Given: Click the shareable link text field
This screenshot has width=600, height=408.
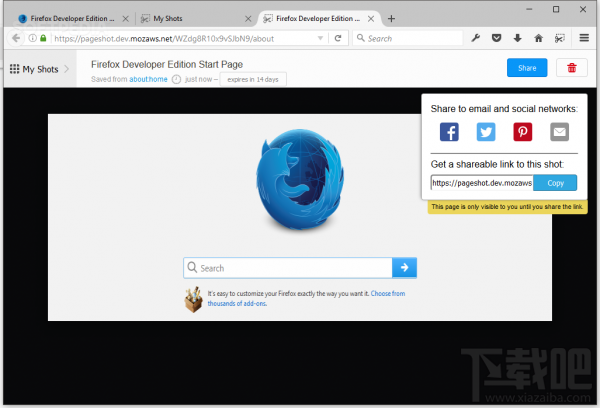Looking at the screenshot, I should [x=482, y=183].
